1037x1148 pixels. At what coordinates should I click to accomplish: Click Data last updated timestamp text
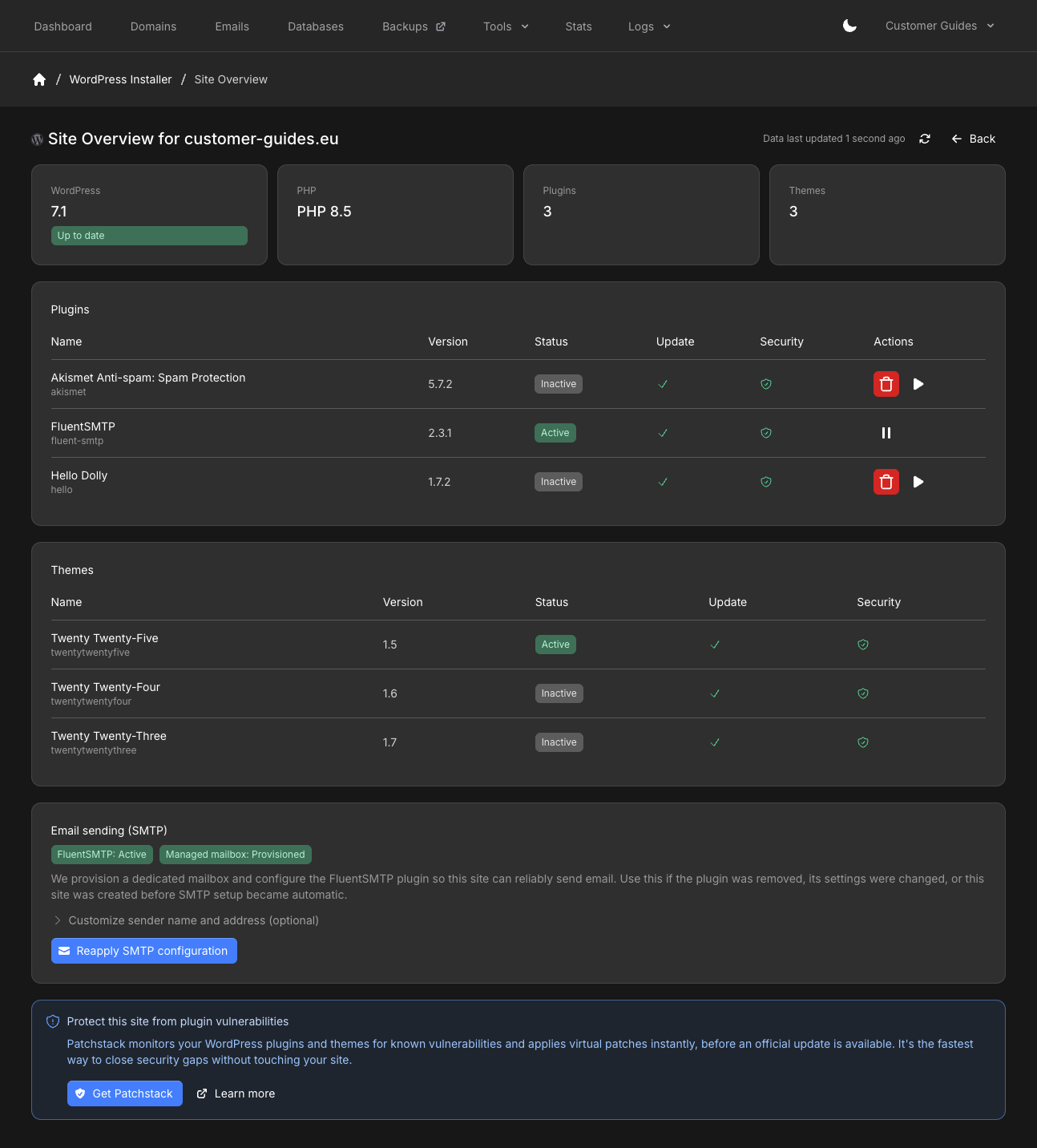click(834, 139)
